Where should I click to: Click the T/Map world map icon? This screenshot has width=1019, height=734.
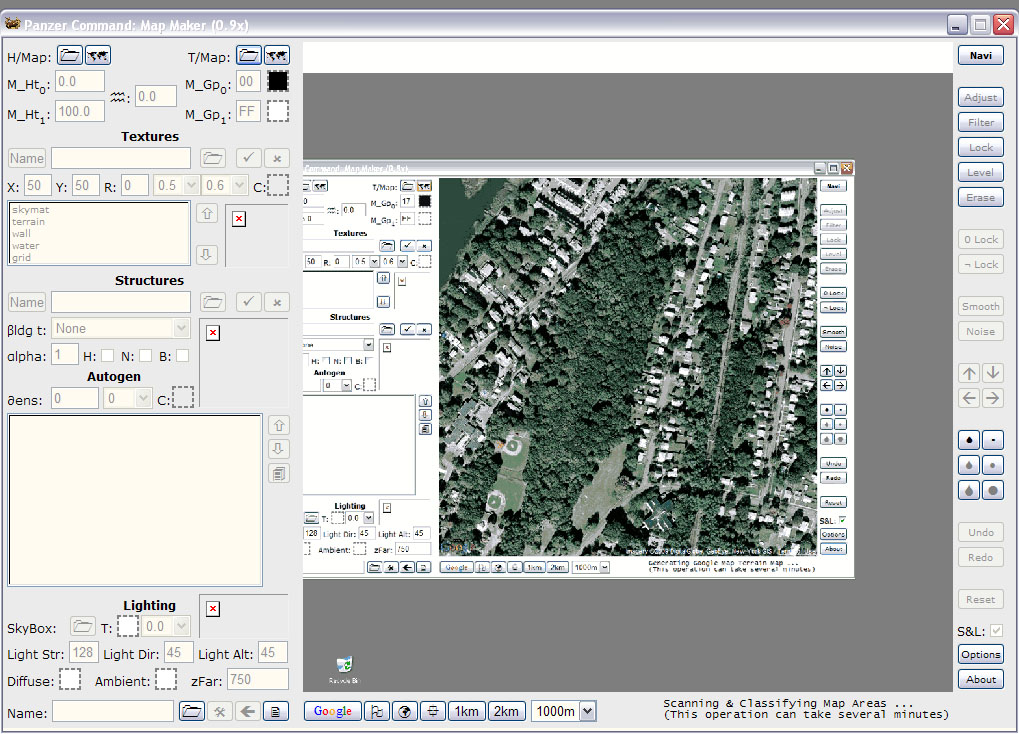pos(277,56)
